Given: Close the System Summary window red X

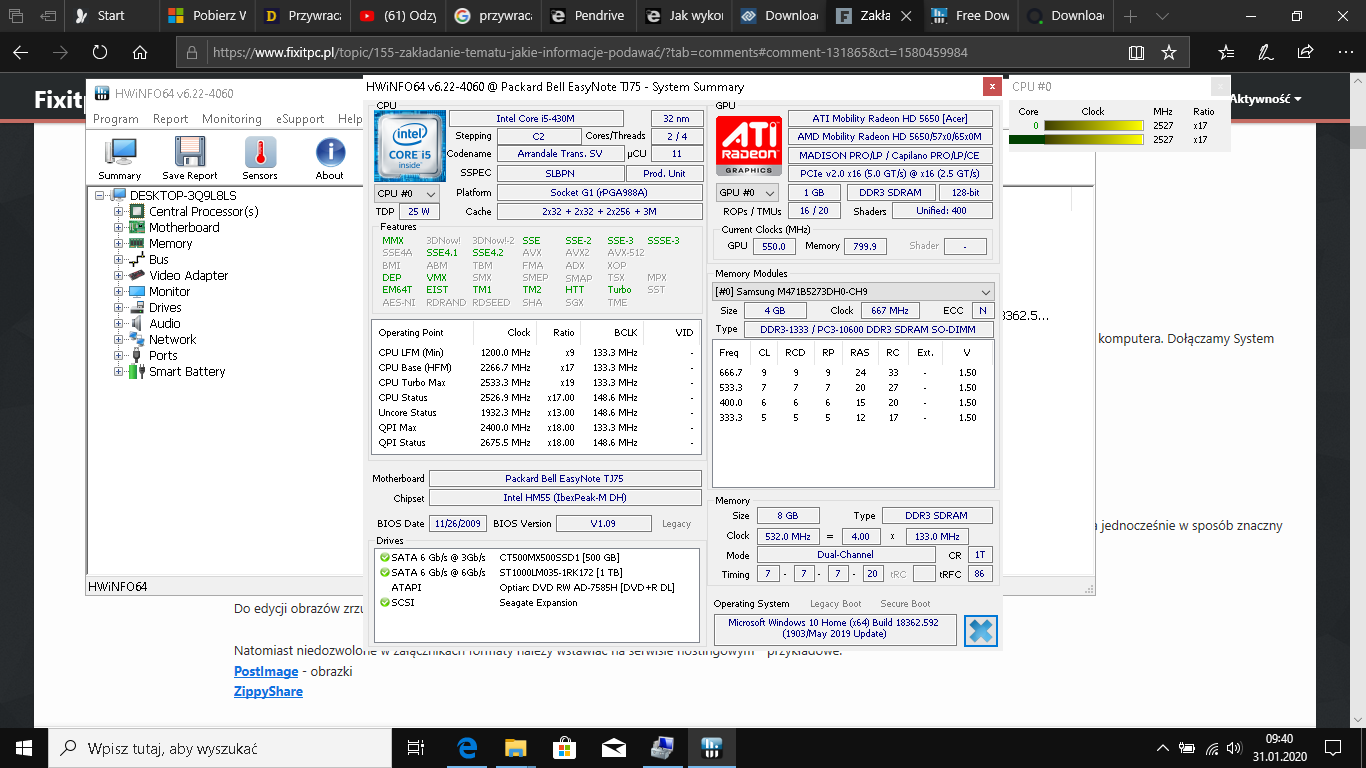Looking at the screenshot, I should pos(991,86).
